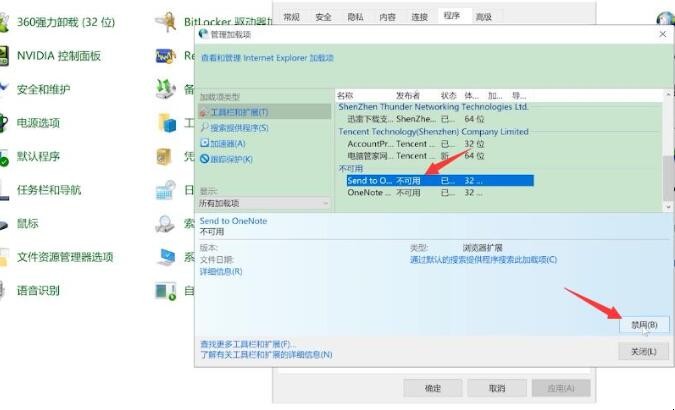
Task: Click the yellow-folder-with-blue-cube icon in Control Panel
Action: (167, 123)
